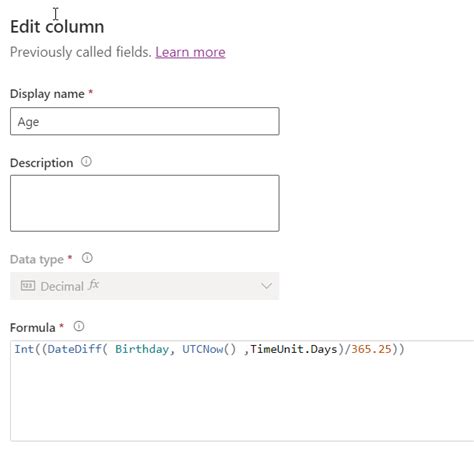Open the Decimal data type dropdown
Viewport: 474px width, 450px height.
(x=145, y=286)
